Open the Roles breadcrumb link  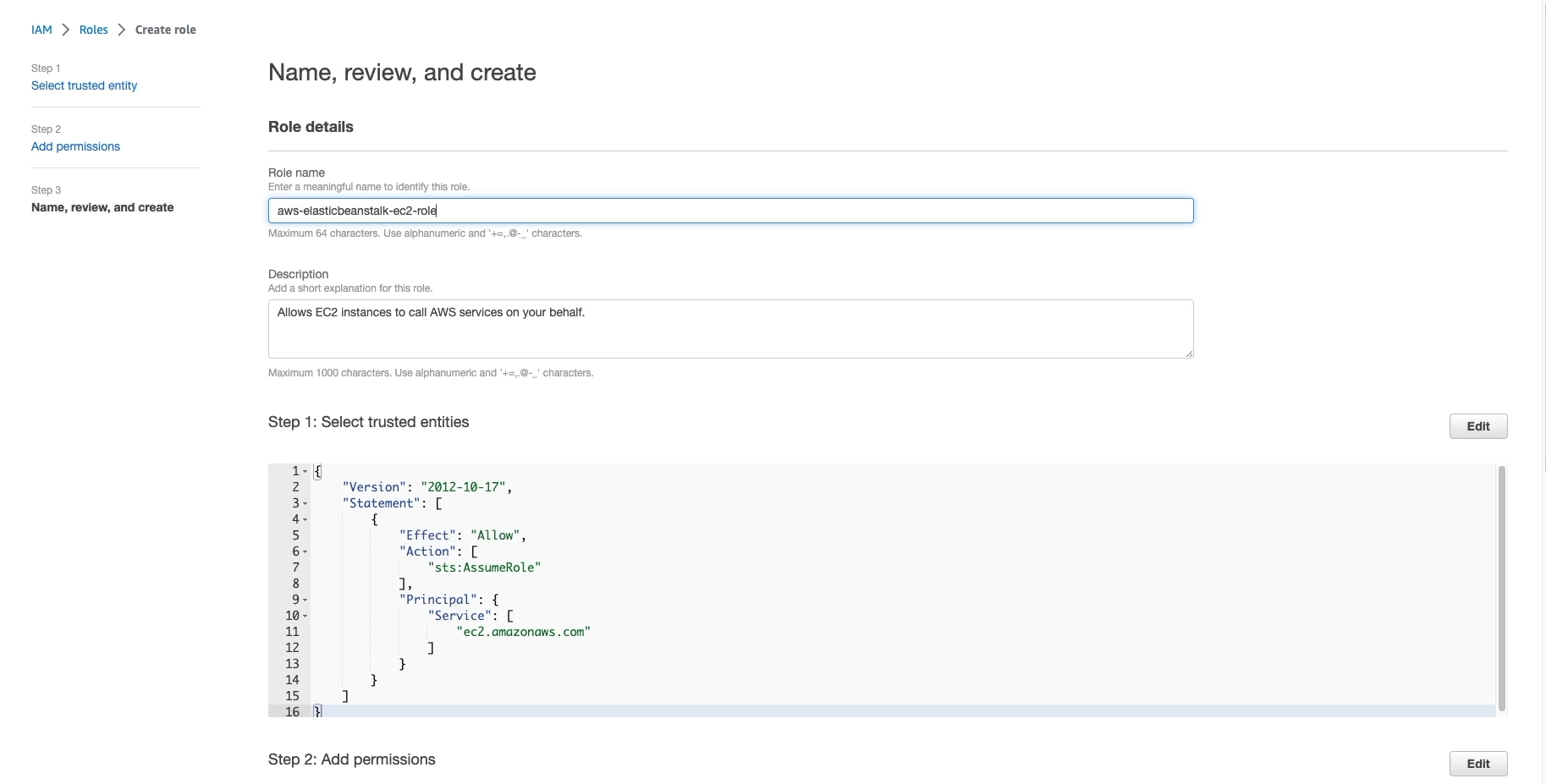click(93, 29)
